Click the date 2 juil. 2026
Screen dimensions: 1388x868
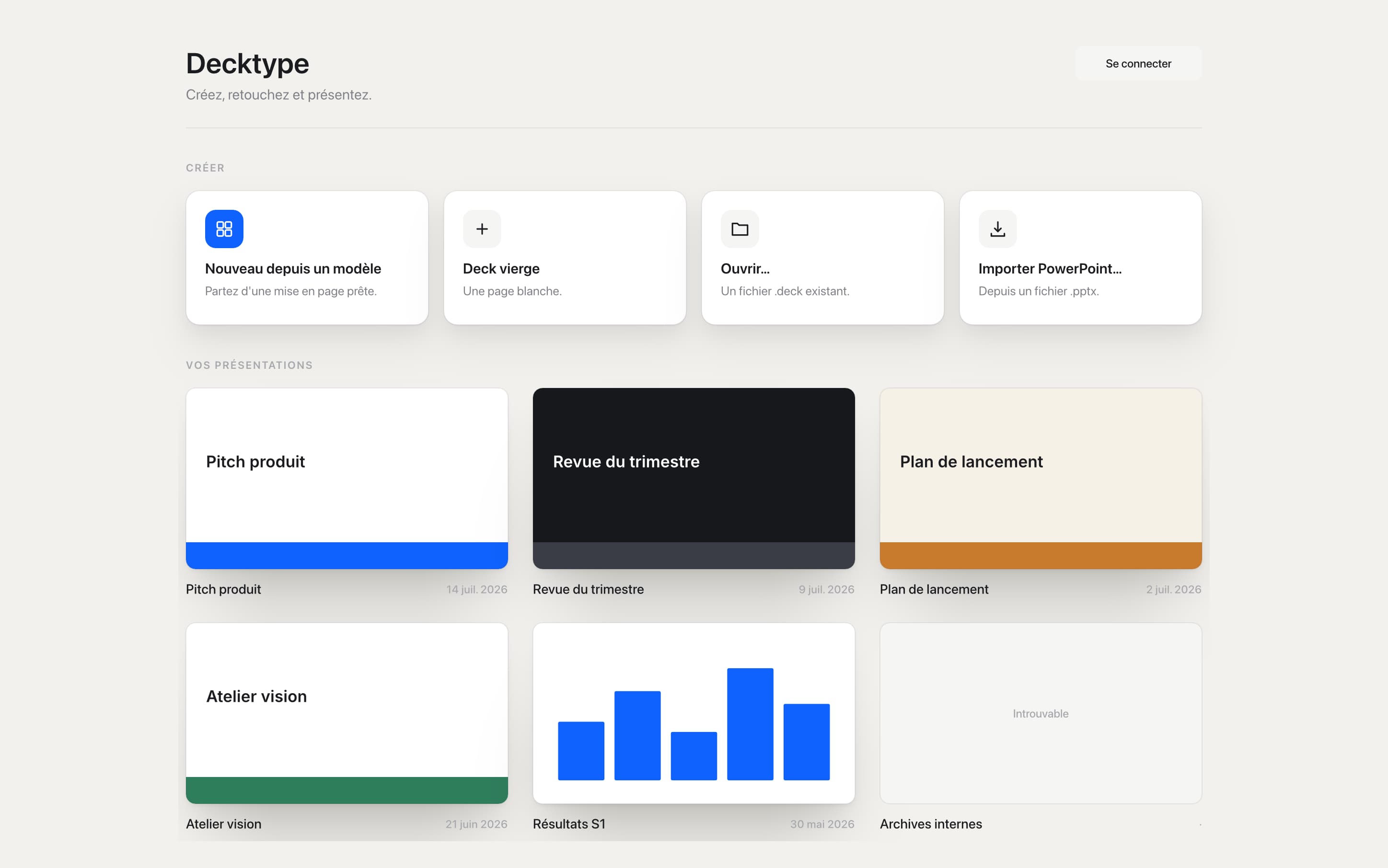[1174, 590]
